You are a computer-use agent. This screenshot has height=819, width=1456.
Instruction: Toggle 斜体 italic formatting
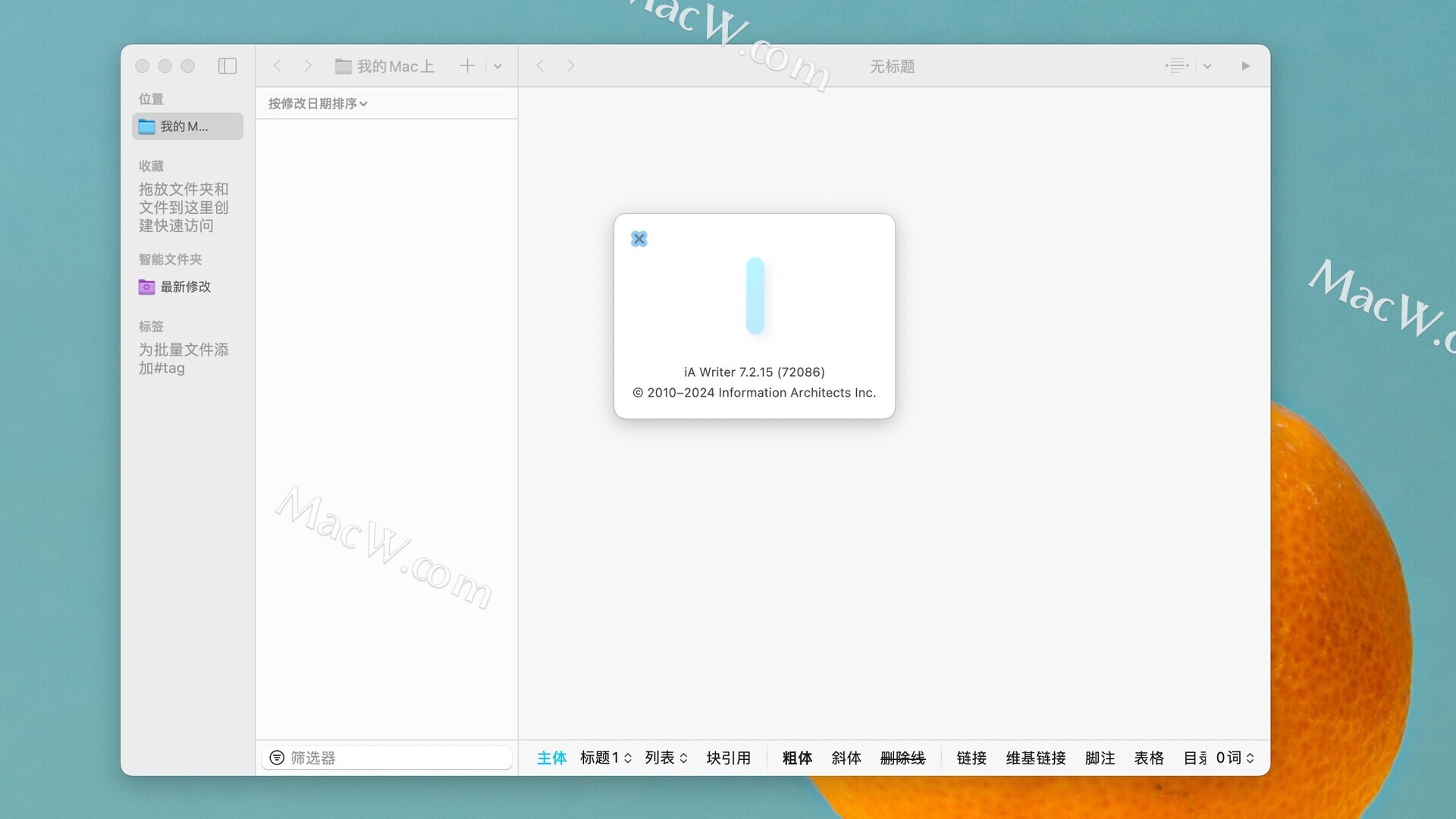coord(846,758)
